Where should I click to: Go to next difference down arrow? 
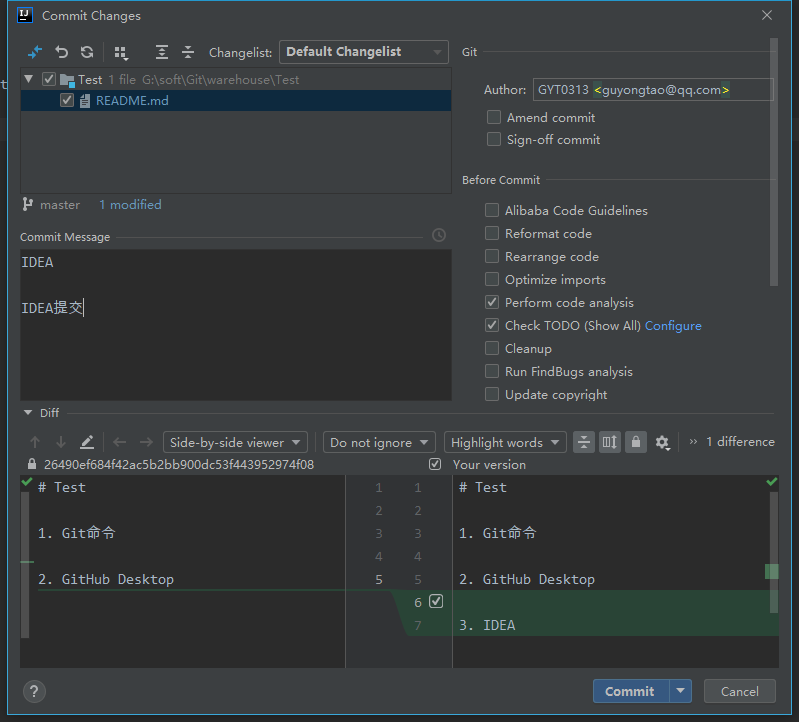pos(61,442)
